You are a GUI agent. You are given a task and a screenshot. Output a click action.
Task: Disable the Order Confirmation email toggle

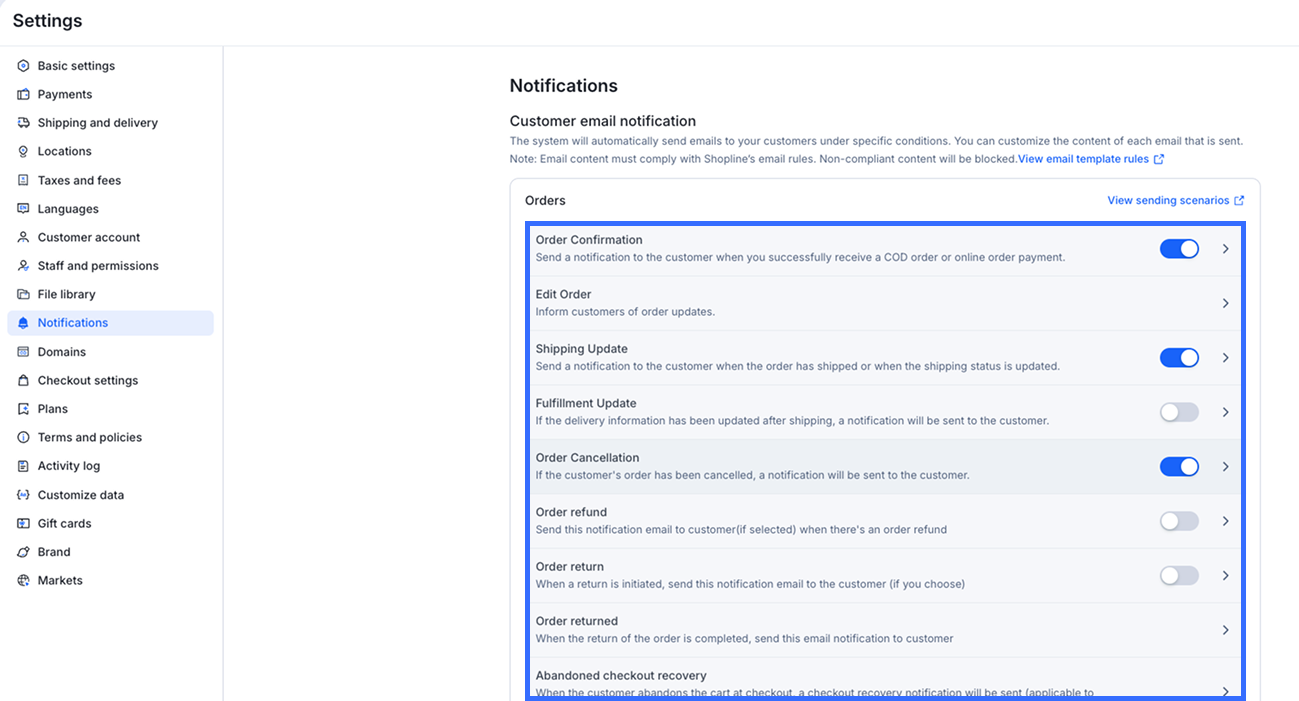[x=1179, y=249]
